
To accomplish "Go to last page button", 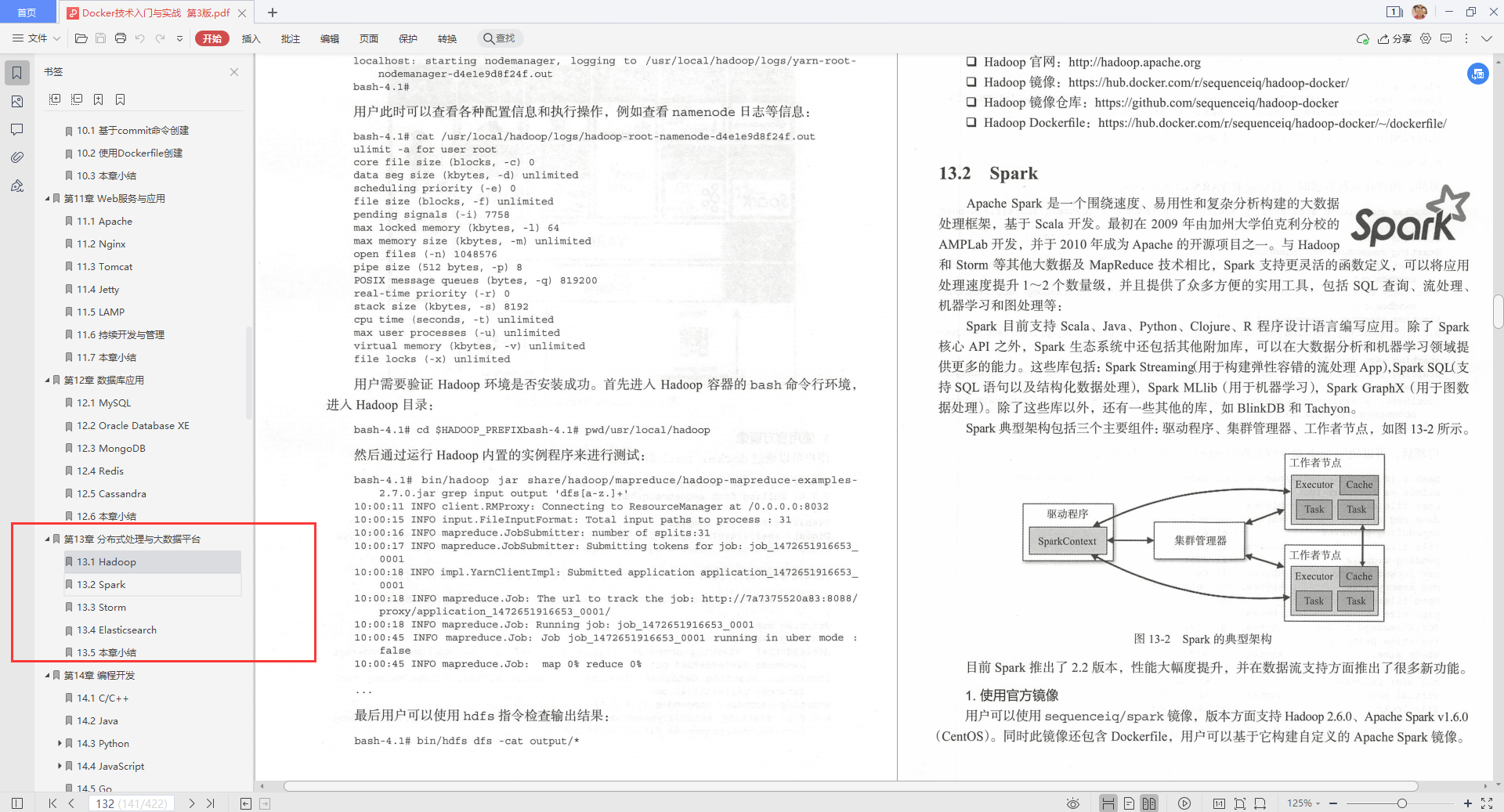I will pyautogui.click(x=210, y=803).
